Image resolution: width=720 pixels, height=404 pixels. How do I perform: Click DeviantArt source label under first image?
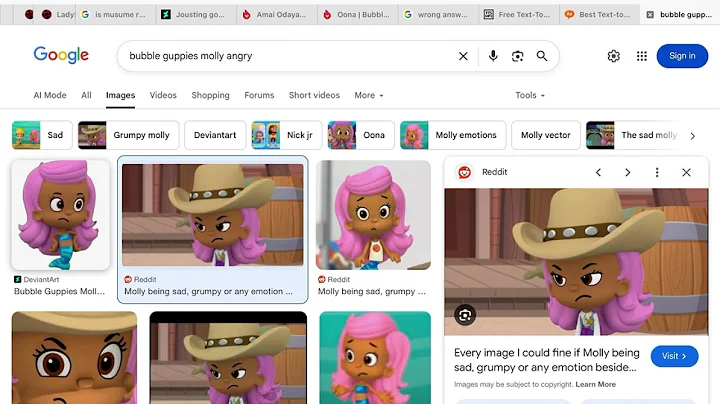[37, 280]
